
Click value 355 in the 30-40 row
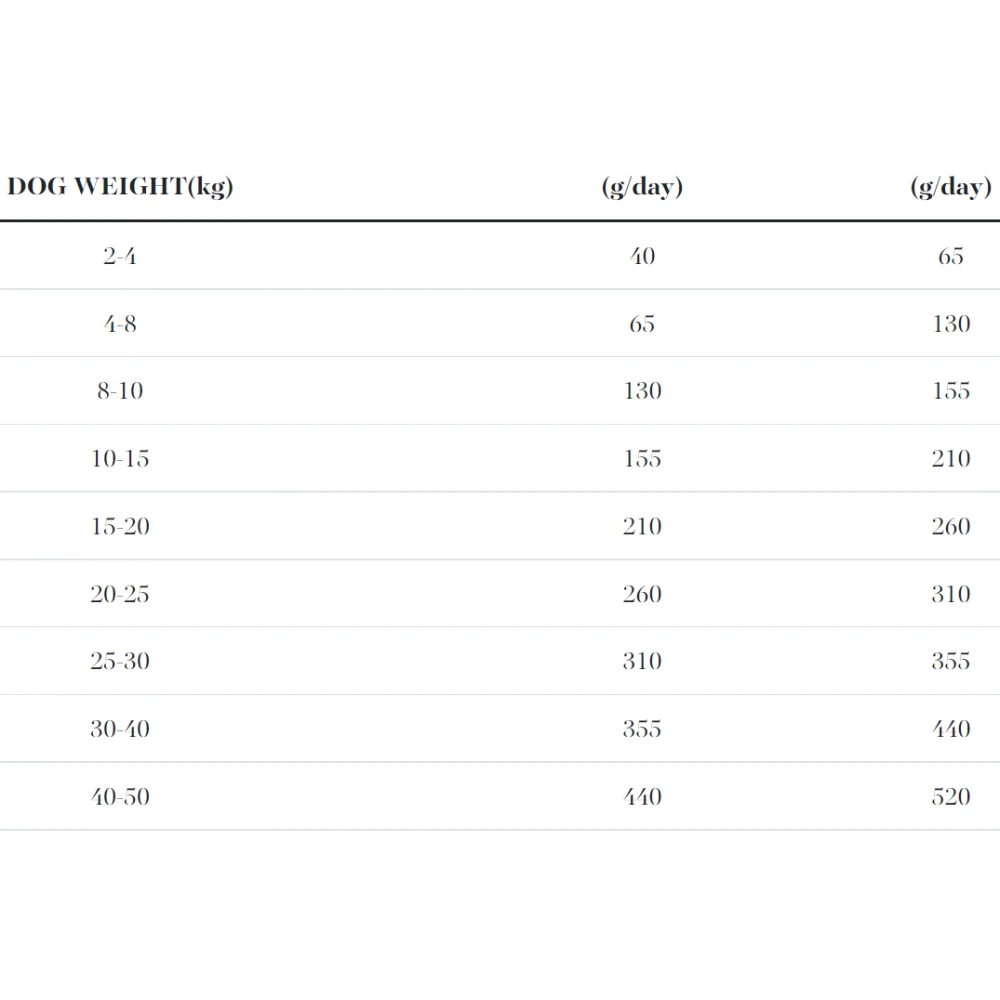(x=642, y=728)
